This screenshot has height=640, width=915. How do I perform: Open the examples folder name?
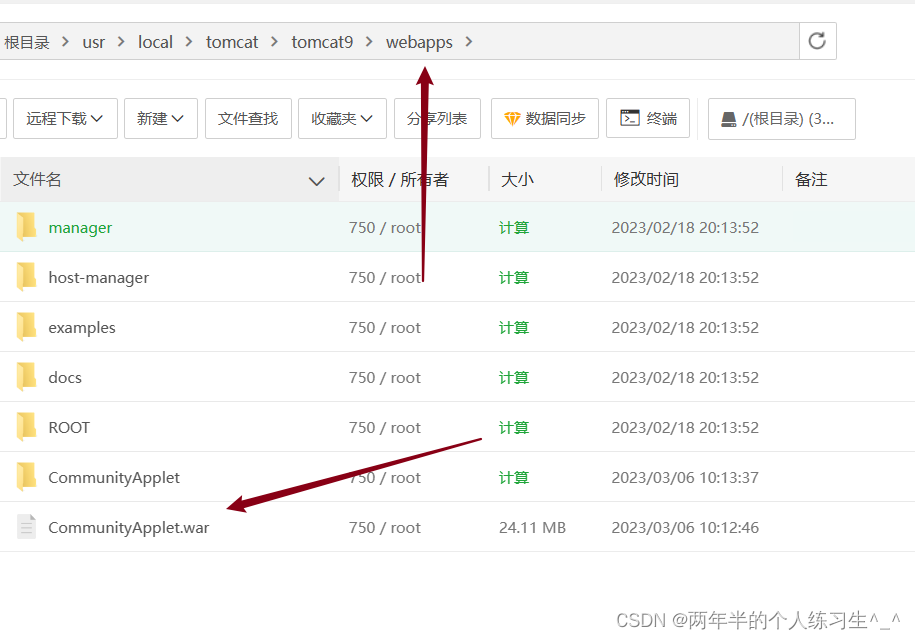click(82, 328)
